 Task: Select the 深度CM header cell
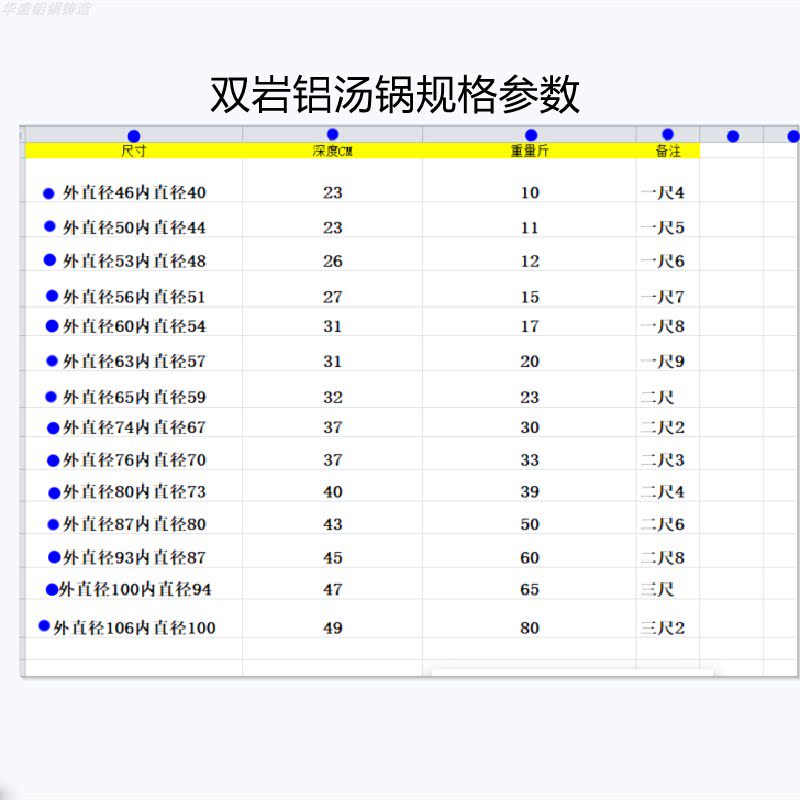332,151
